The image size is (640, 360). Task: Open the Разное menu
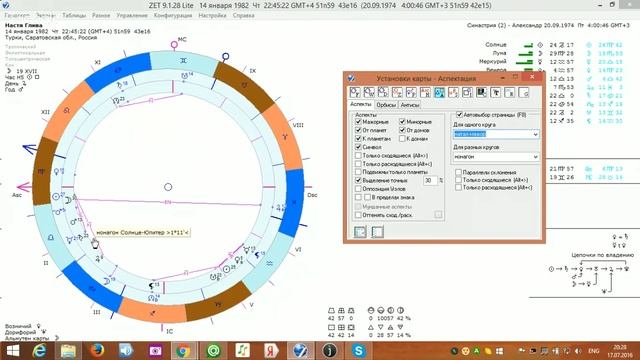pyautogui.click(x=101, y=16)
